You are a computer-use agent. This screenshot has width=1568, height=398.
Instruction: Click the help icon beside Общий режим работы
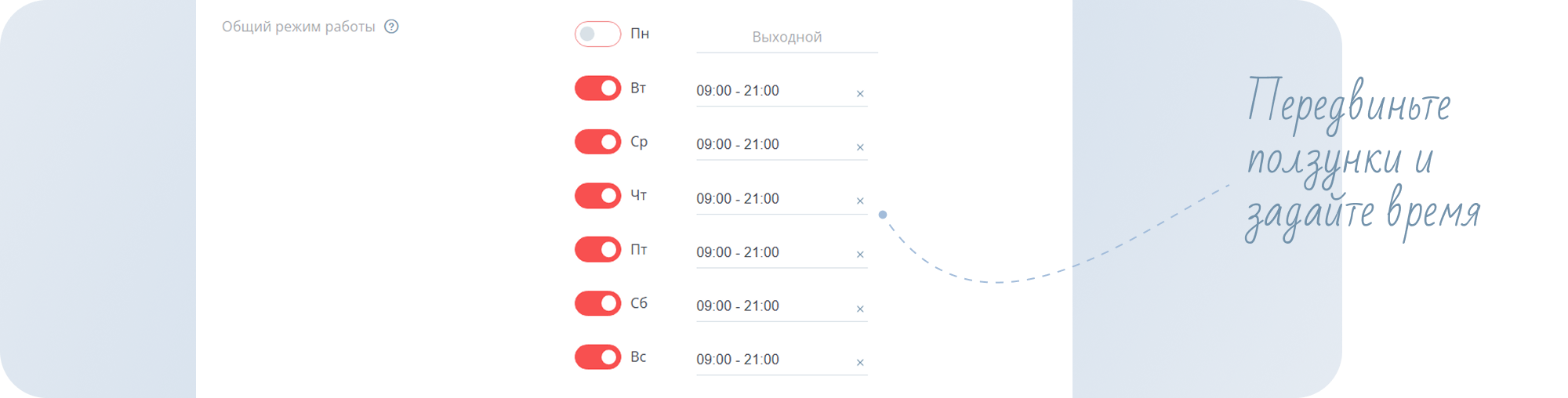coord(391,27)
